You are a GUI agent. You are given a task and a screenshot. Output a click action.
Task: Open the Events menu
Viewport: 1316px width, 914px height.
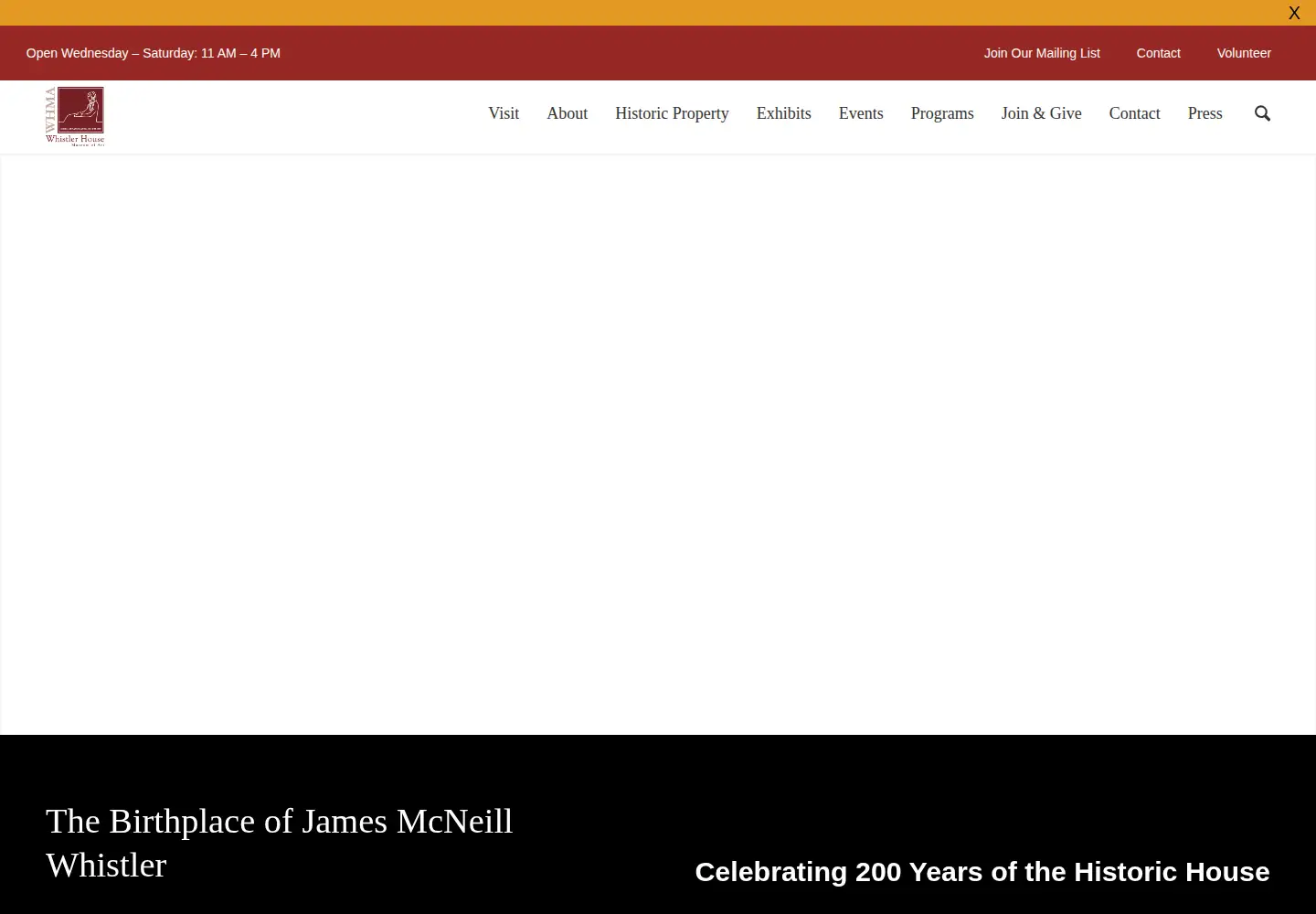tap(861, 113)
